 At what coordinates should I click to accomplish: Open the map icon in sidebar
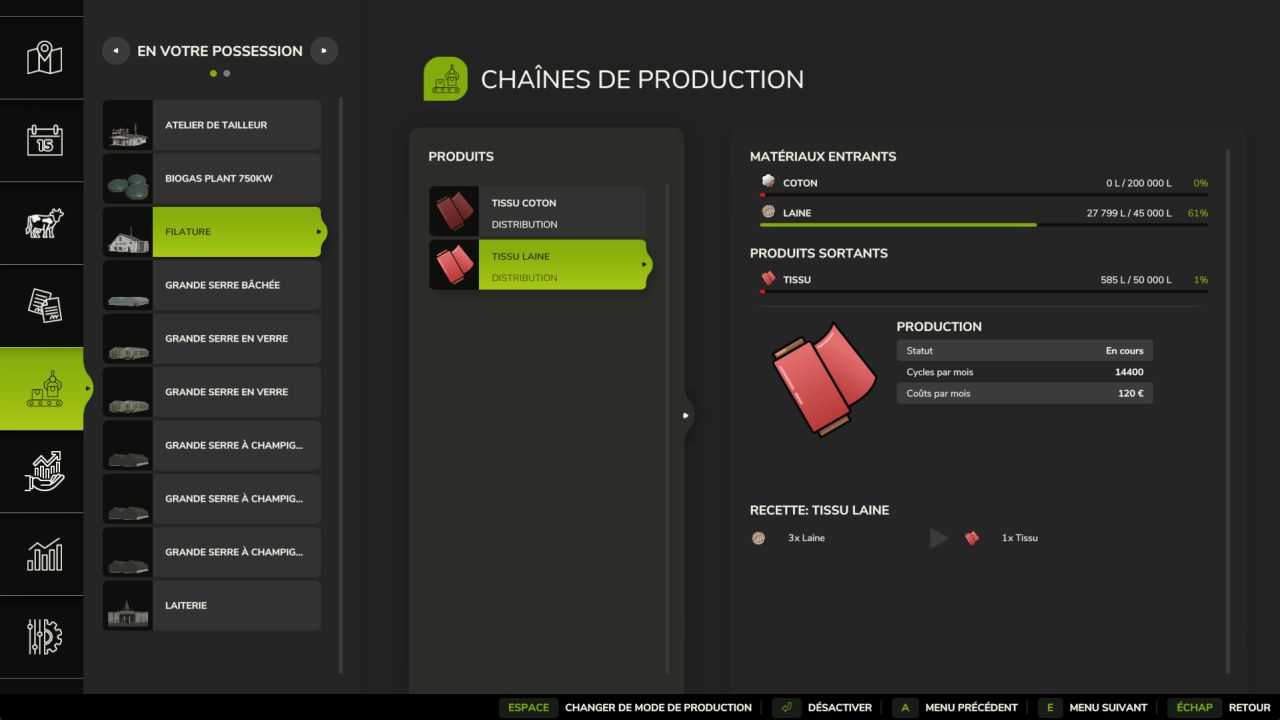[x=43, y=58]
